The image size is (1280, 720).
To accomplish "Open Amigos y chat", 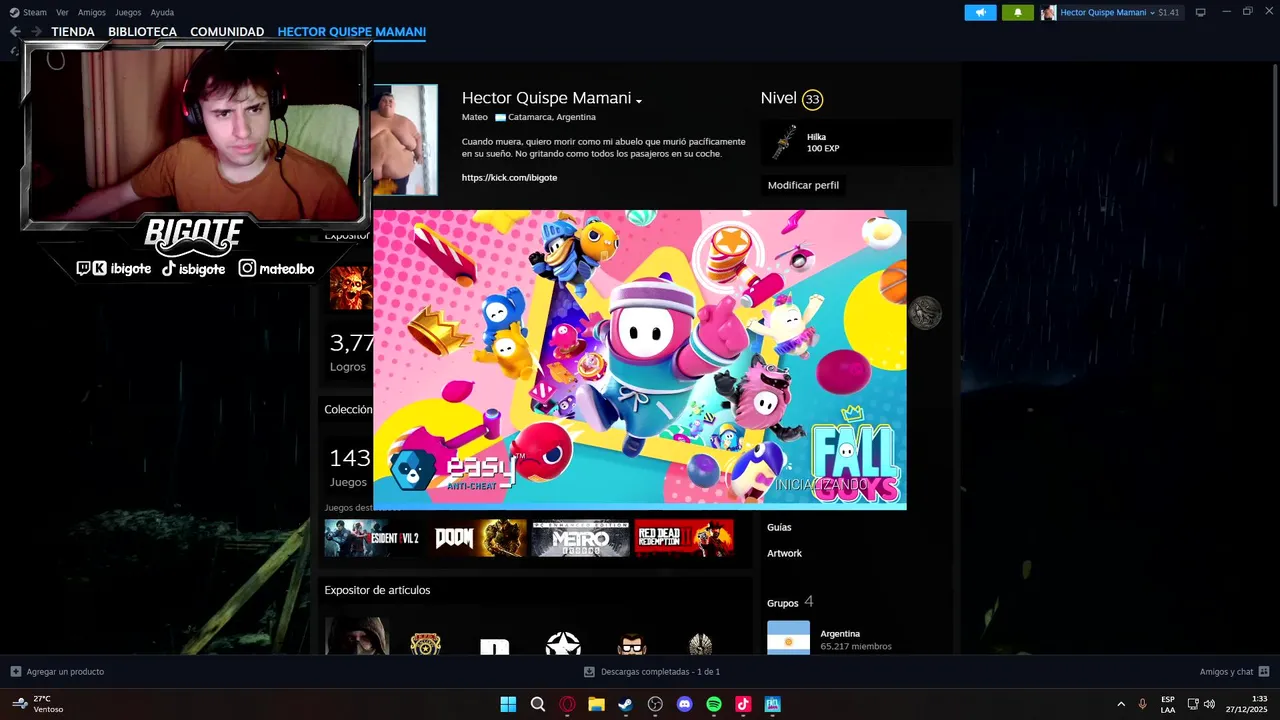I will tap(1234, 672).
